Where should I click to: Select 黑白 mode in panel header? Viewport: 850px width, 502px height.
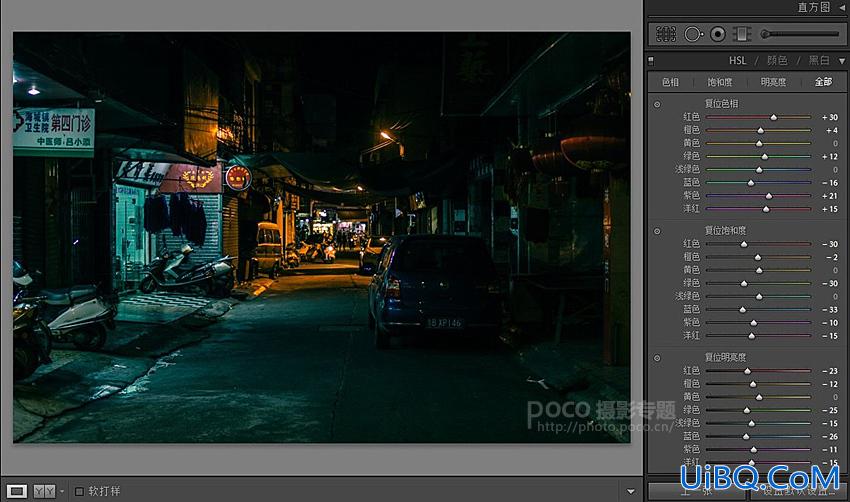click(819, 61)
